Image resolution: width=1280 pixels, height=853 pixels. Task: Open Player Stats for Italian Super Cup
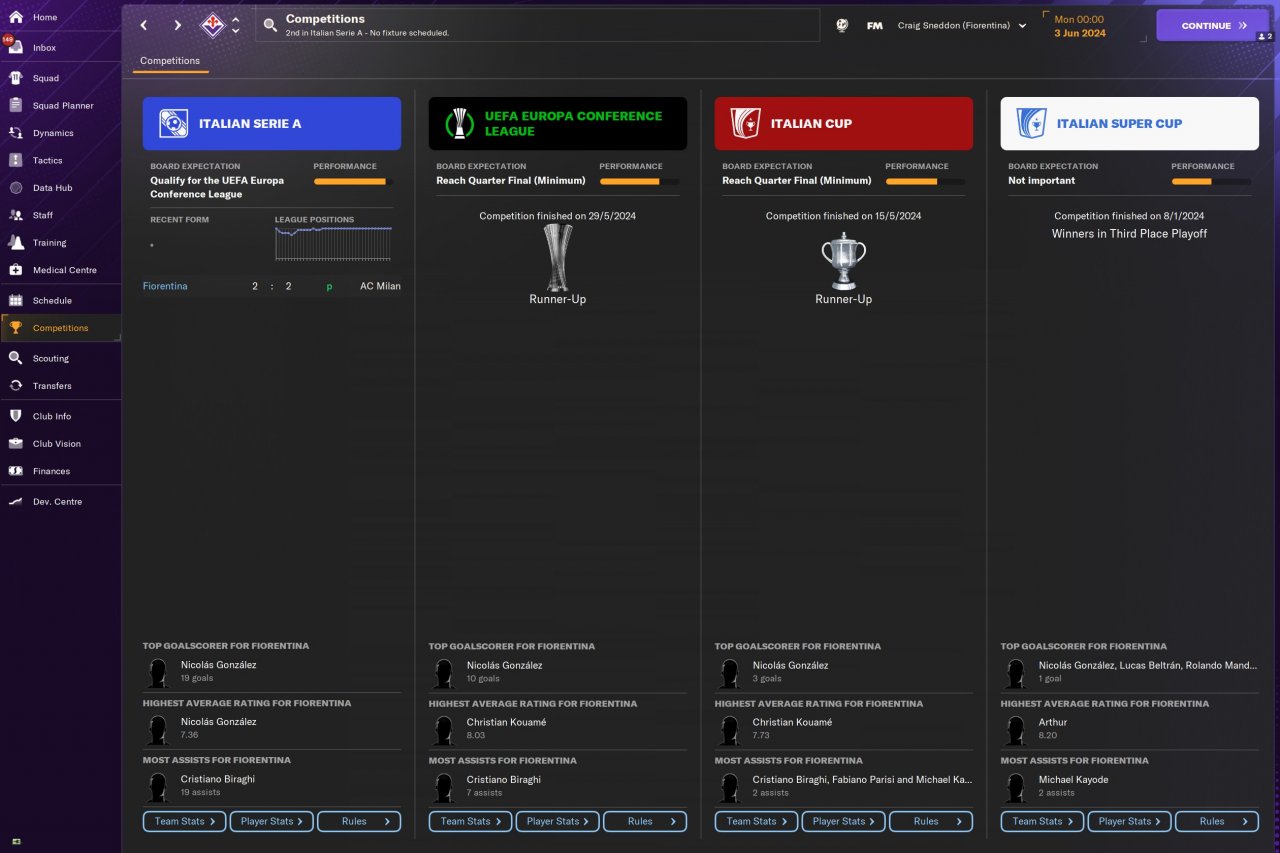pos(1130,821)
